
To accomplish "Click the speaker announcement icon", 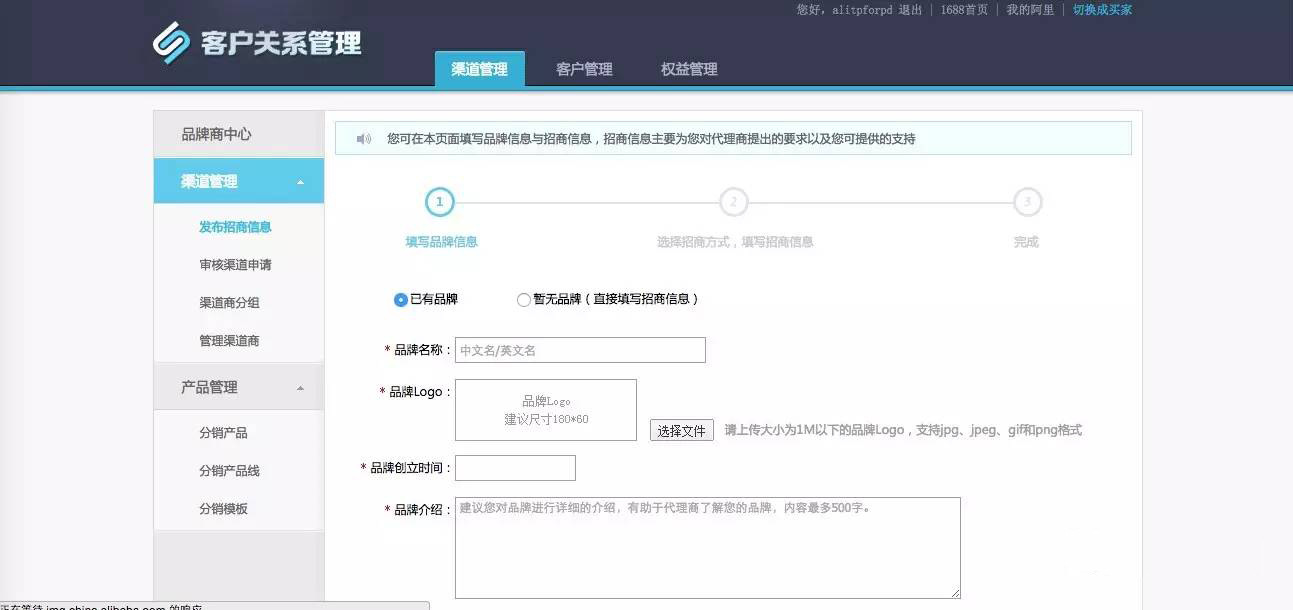I will [x=364, y=139].
